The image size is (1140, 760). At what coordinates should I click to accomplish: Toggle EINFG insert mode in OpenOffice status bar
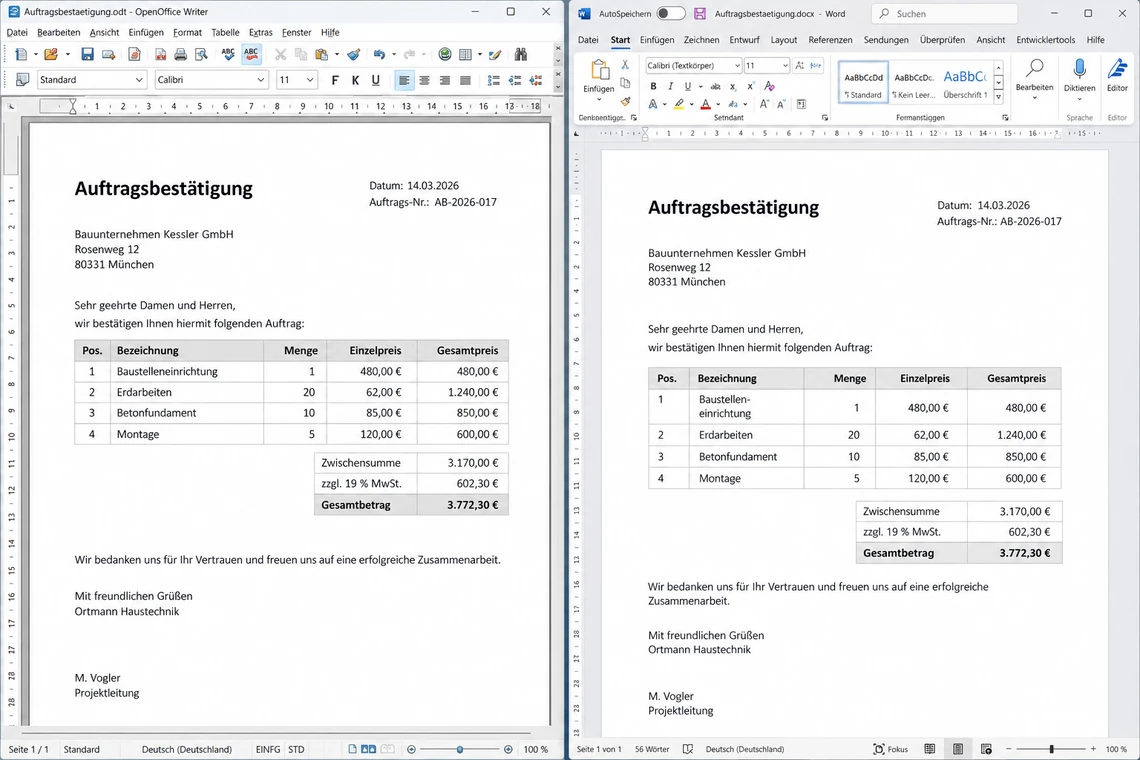pos(268,749)
